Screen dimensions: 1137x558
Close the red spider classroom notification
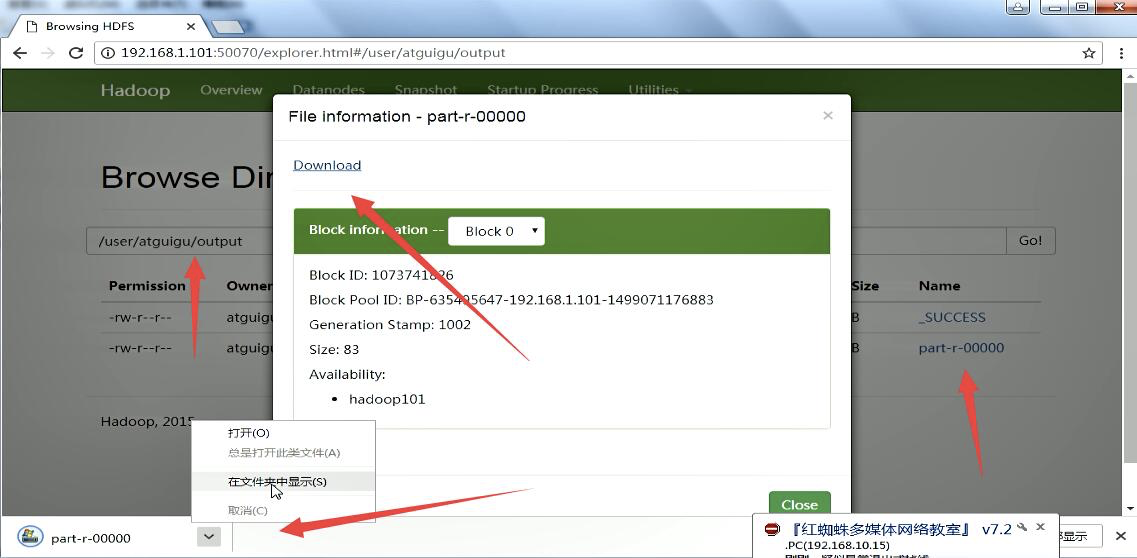tap(1041, 527)
